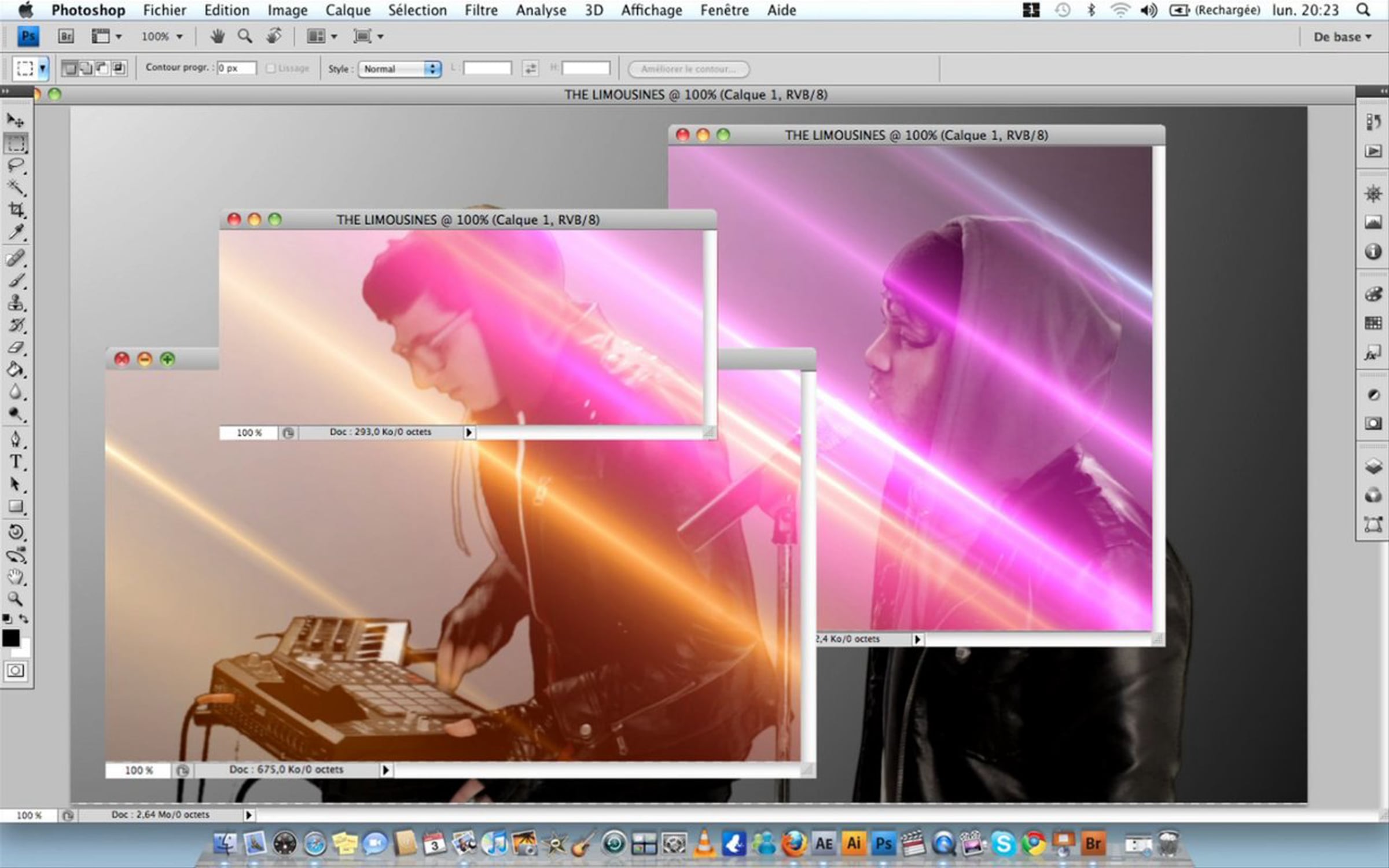Select the Eraser tool
The height and width of the screenshot is (868, 1389).
click(16, 348)
